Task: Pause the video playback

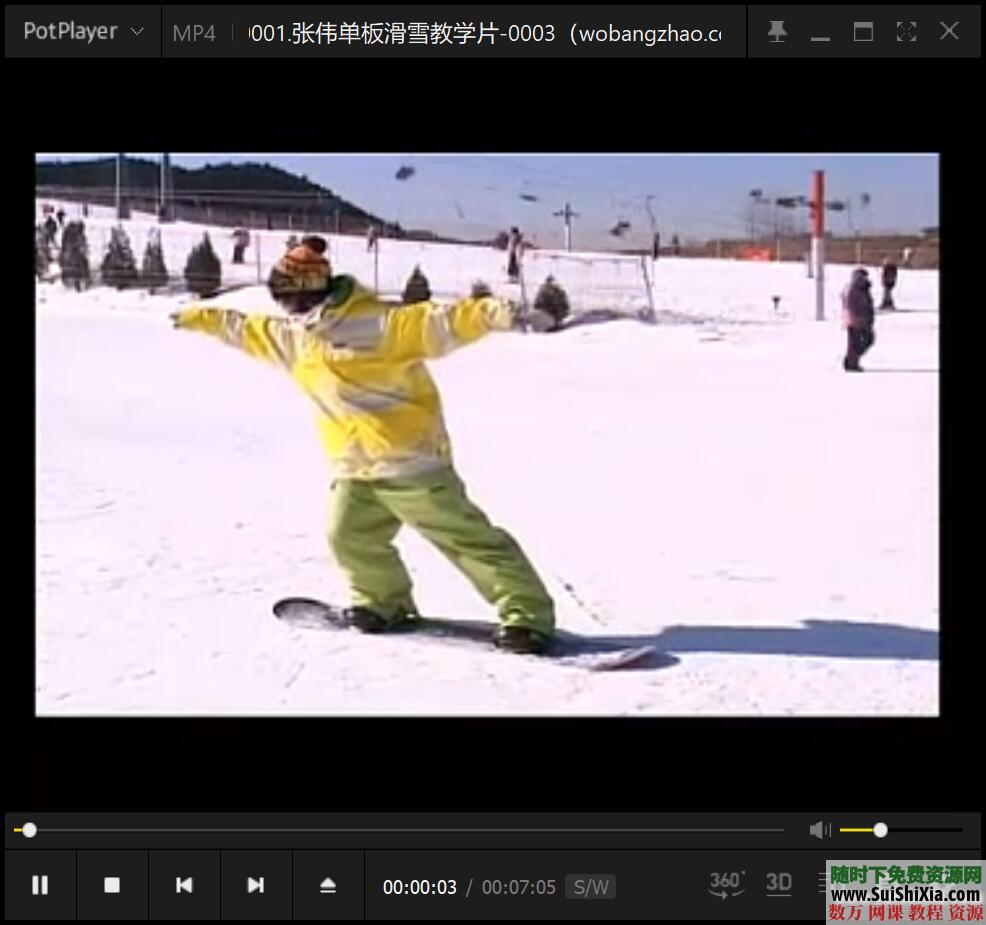Action: [40, 885]
